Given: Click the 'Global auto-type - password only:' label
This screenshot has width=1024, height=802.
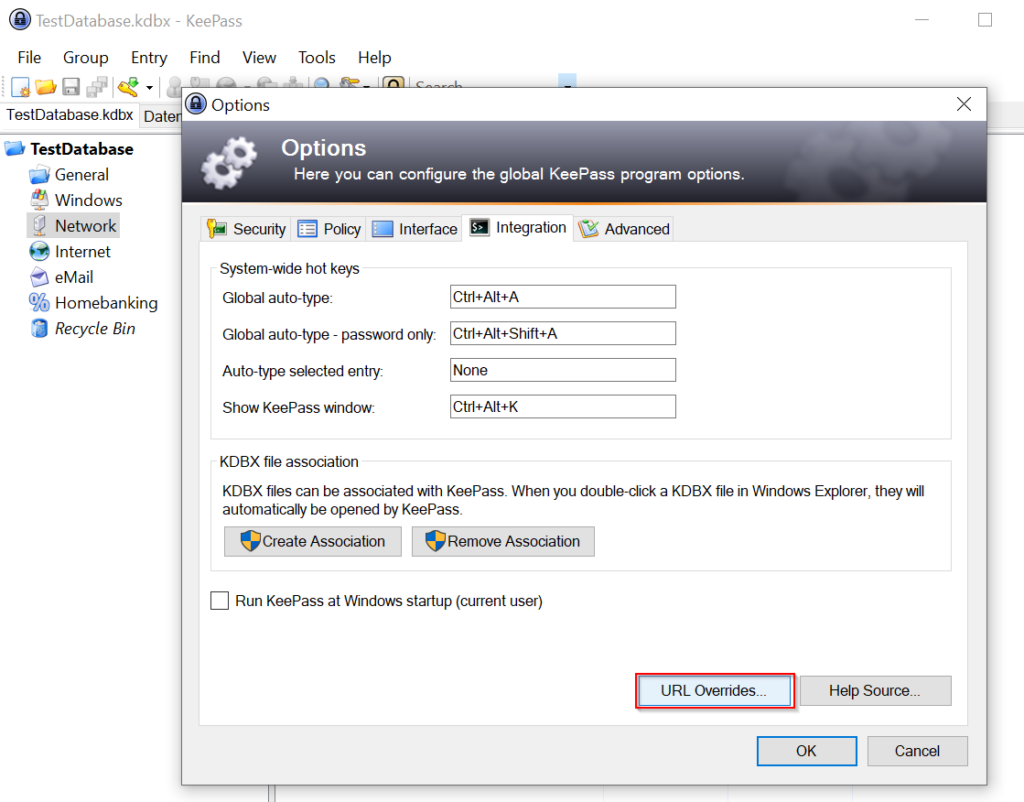Looking at the screenshot, I should point(329,334).
